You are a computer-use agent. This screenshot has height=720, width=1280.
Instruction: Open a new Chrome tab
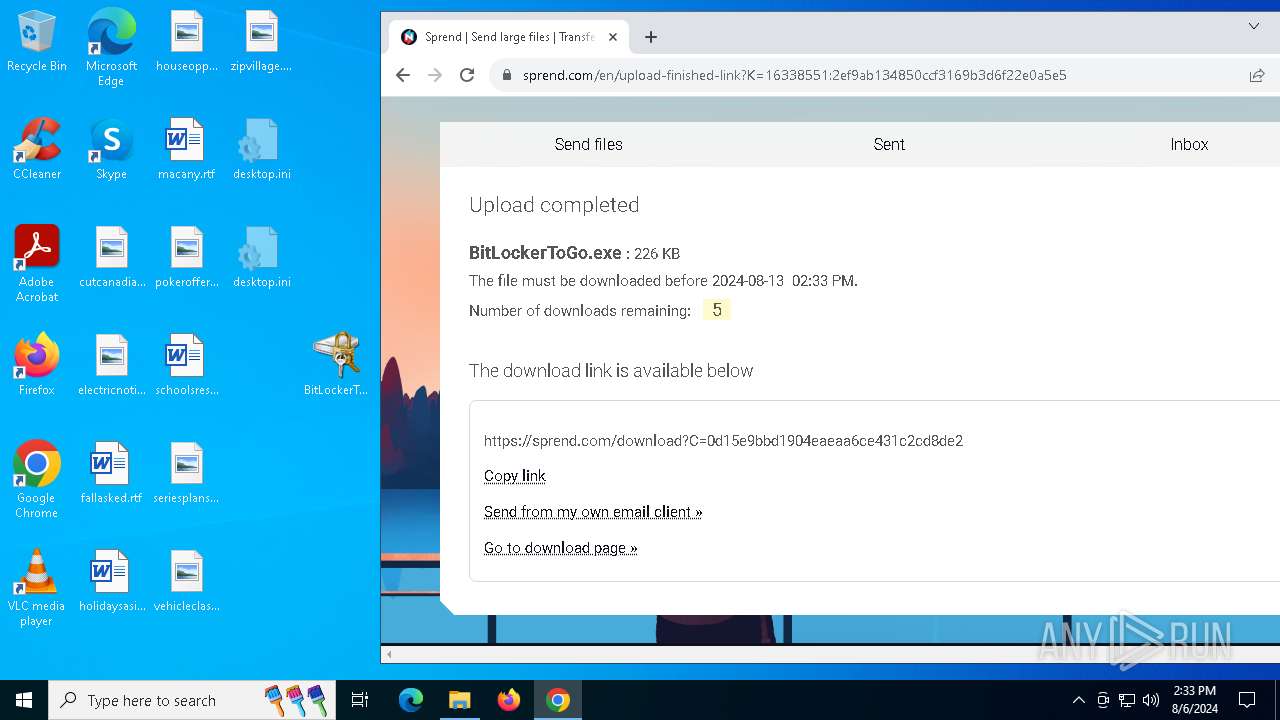pyautogui.click(x=651, y=37)
